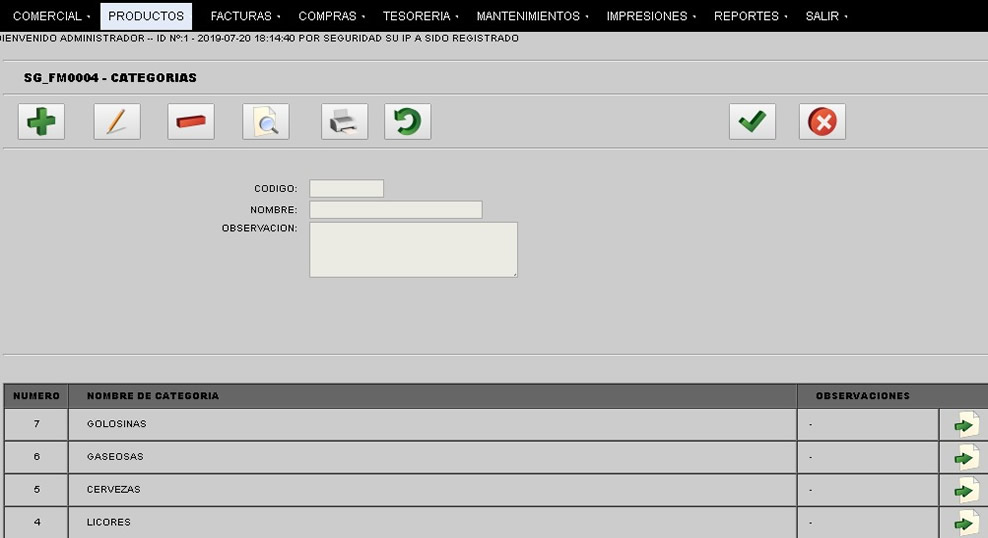The image size is (988, 538).
Task: Open the SALIR menu
Action: [825, 16]
